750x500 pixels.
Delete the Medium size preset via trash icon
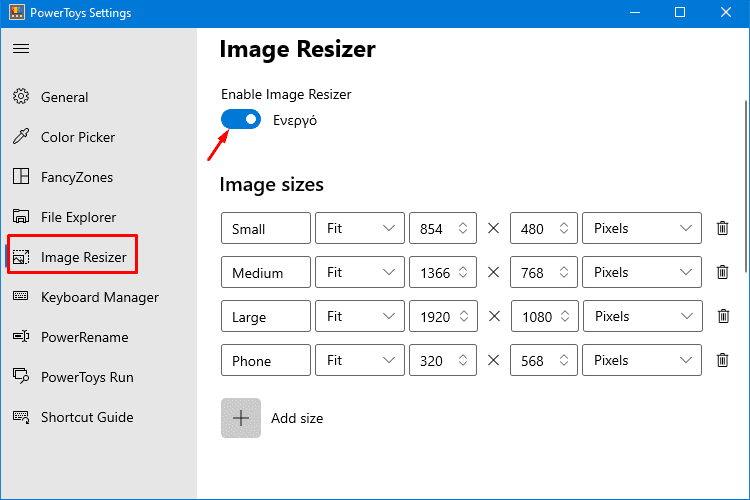pos(722,272)
